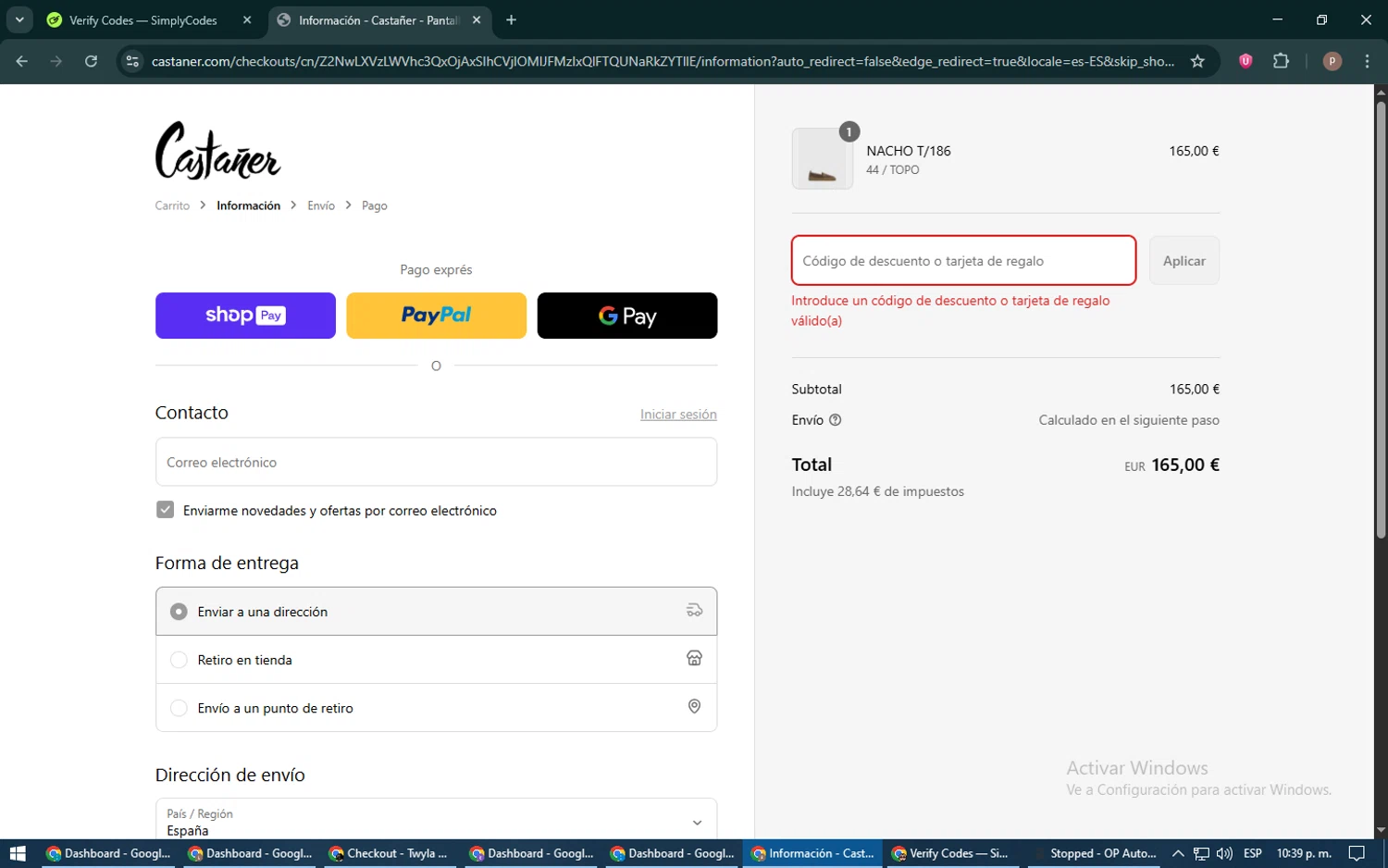Select the Pago breadcrumb step

(375, 205)
